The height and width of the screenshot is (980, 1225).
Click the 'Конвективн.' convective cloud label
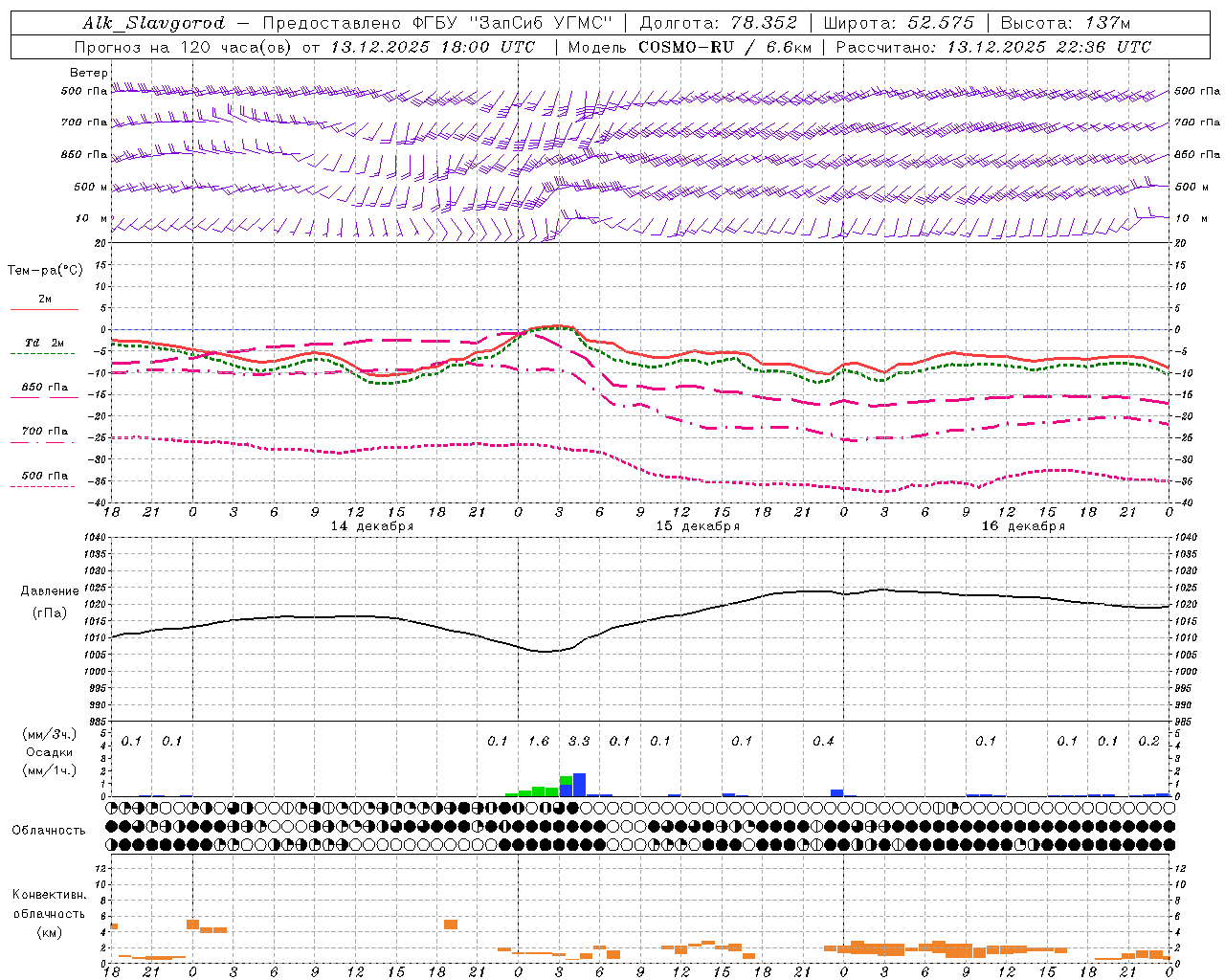pos(49,895)
